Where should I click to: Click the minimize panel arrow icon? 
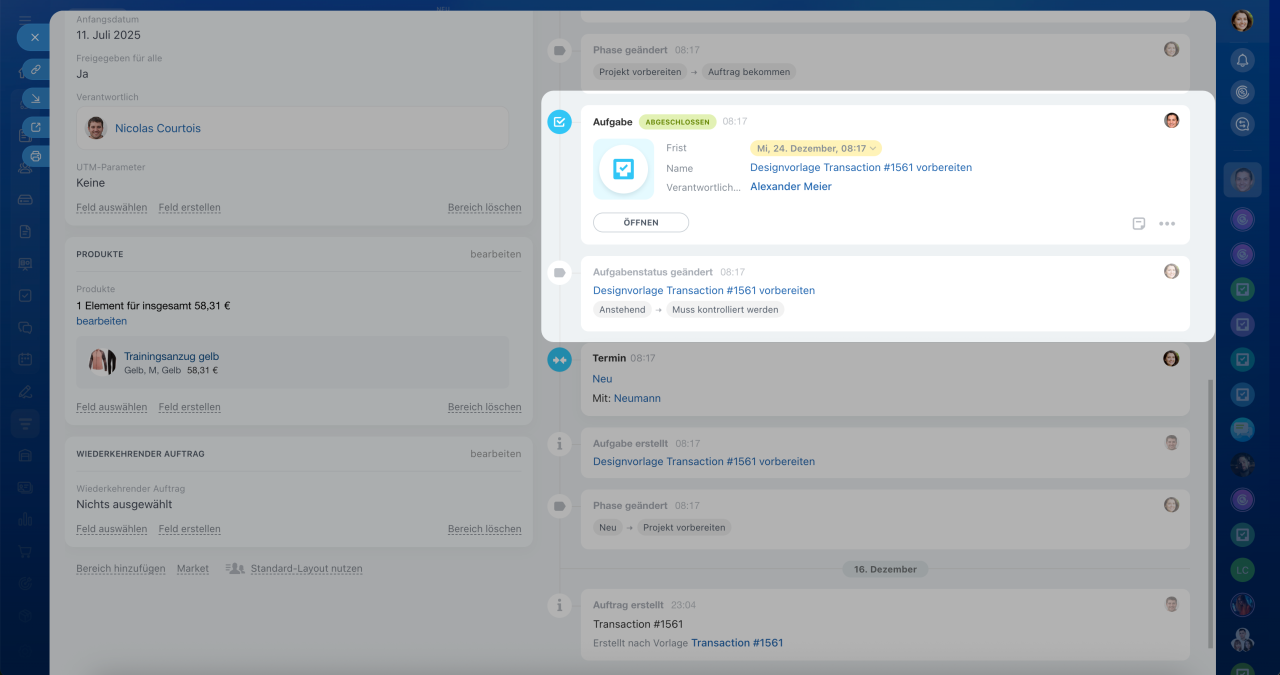coord(35,98)
